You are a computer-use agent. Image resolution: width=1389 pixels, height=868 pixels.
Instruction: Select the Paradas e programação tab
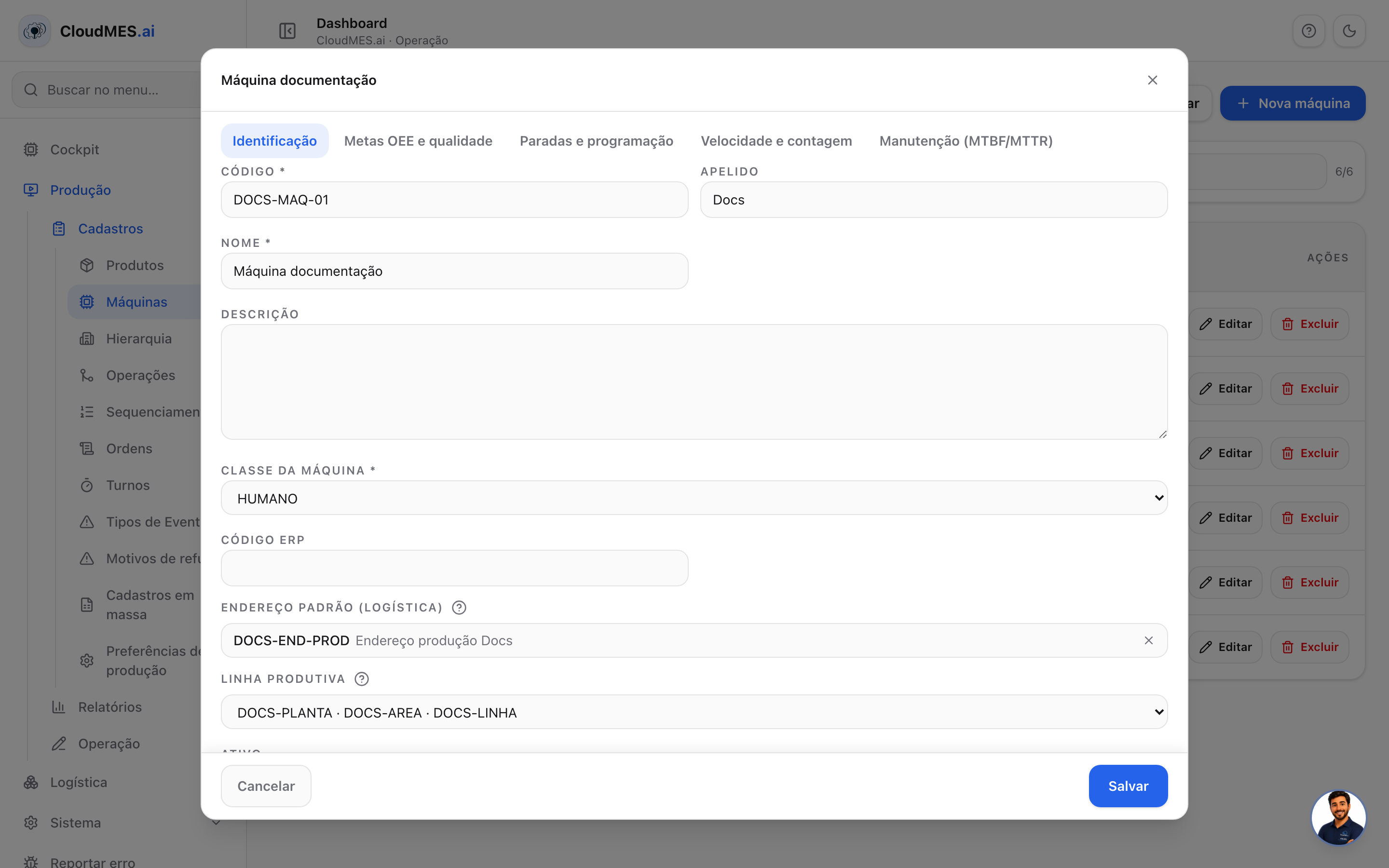[596, 141]
